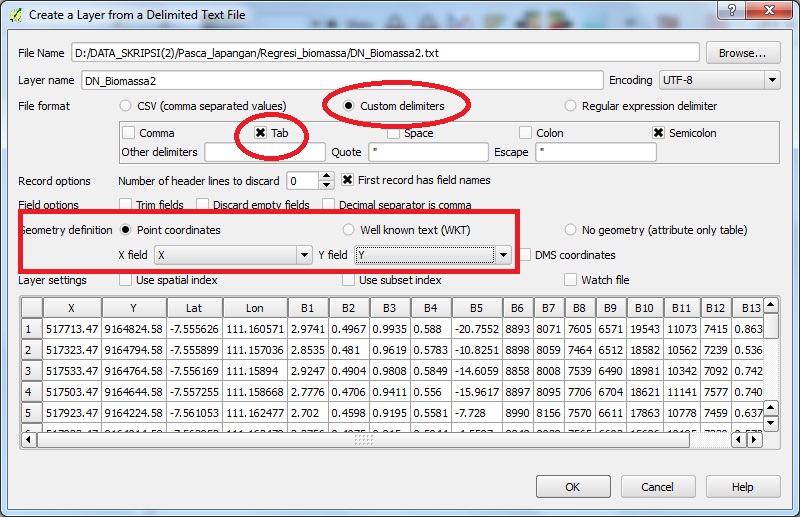This screenshot has width=800, height=517.
Task: Click preview table left scroll arrow
Action: coord(29,439)
